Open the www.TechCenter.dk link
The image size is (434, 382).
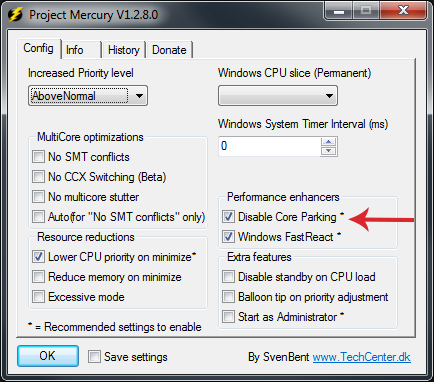point(362,357)
